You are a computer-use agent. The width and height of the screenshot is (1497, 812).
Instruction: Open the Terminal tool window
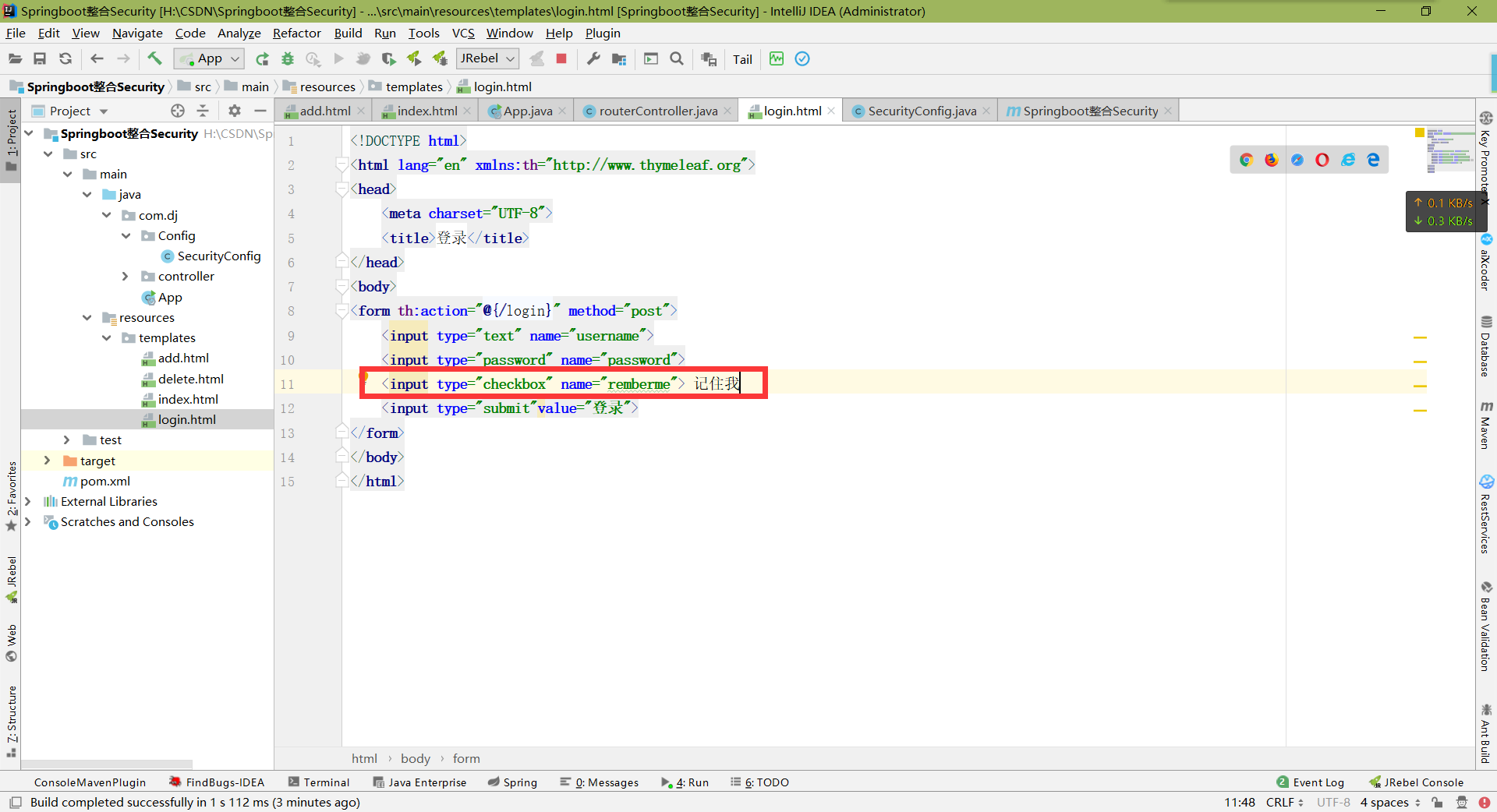point(319,782)
